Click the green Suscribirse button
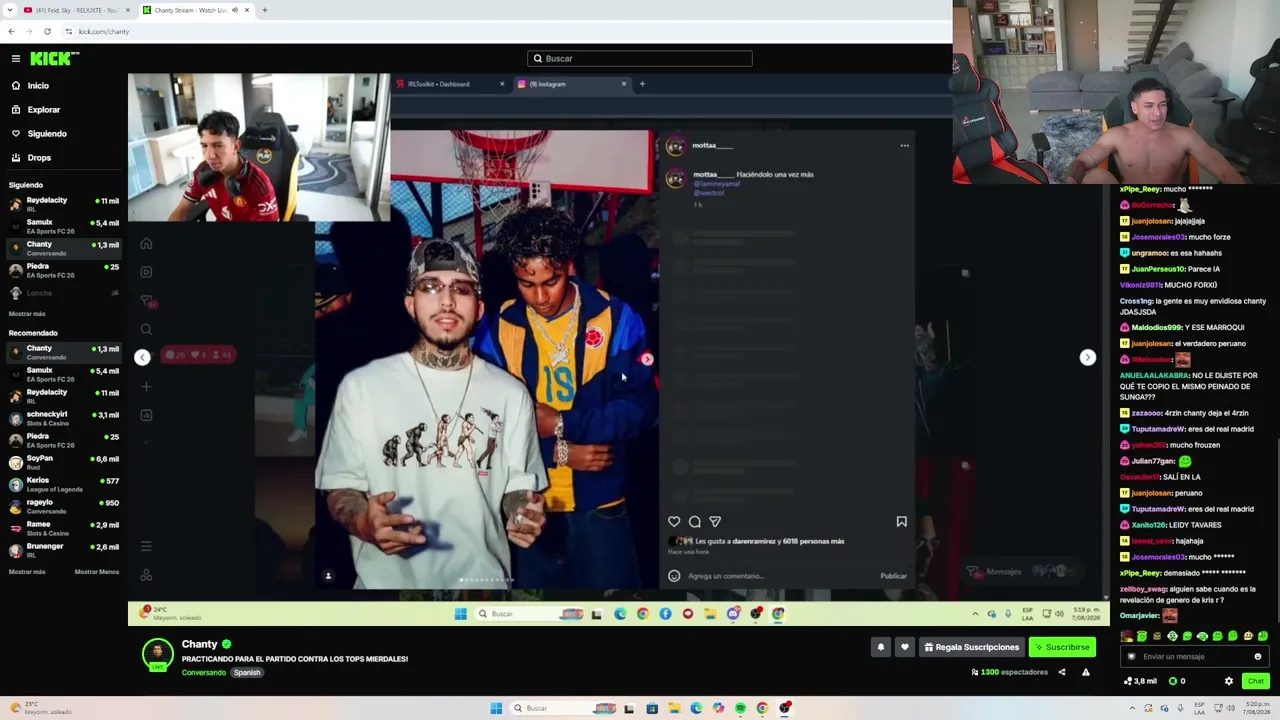Screen dimensions: 1280x720 (x=1062, y=647)
